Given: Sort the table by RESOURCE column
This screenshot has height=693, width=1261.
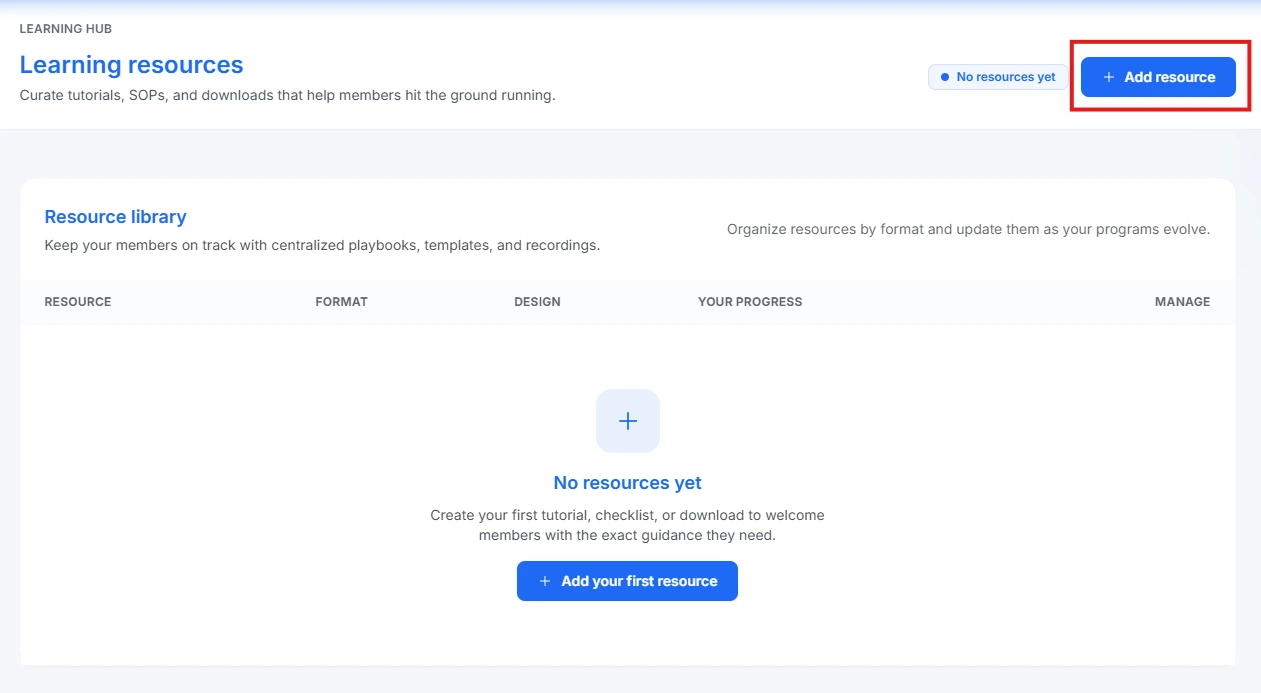Looking at the screenshot, I should click(77, 301).
